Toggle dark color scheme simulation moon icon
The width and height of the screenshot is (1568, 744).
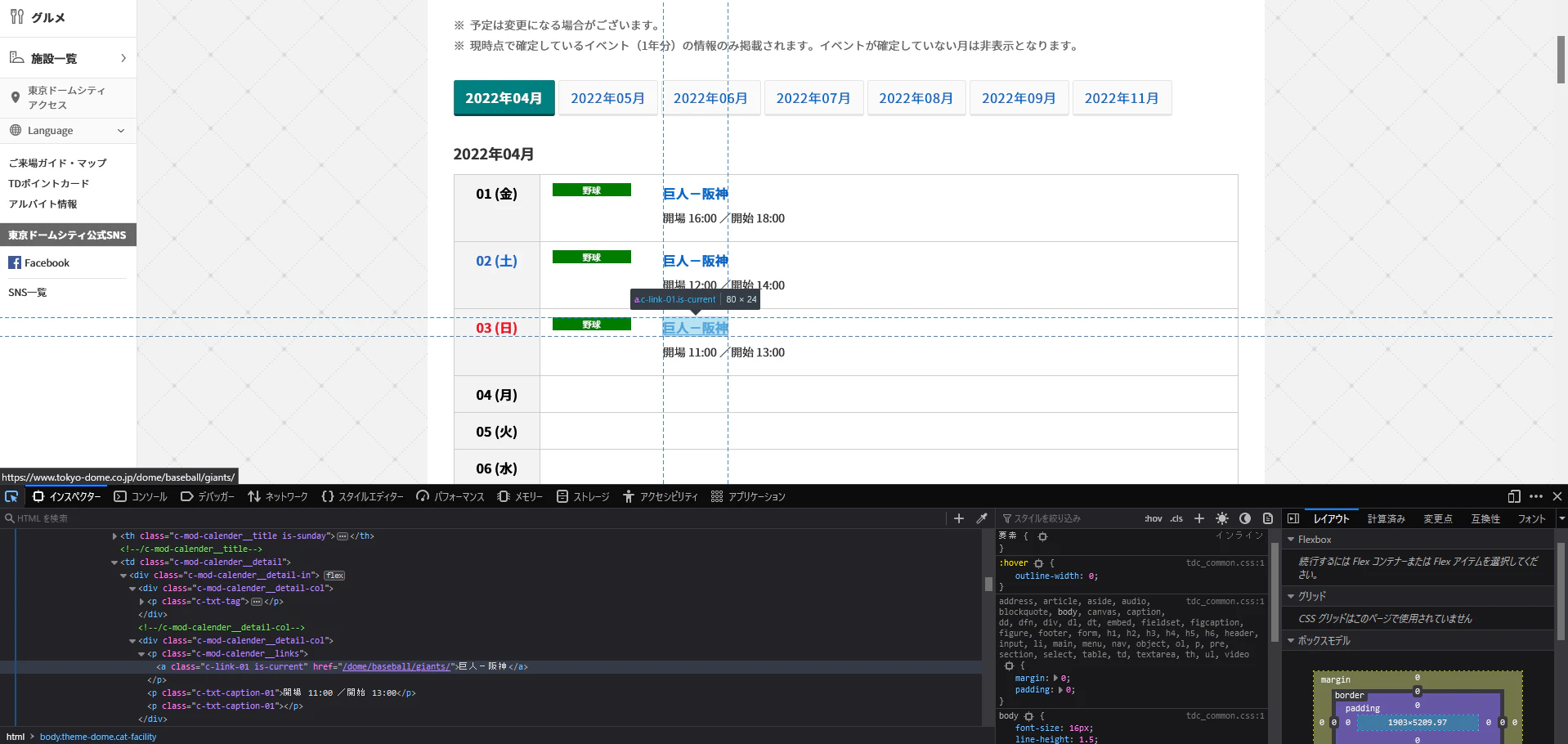[x=1245, y=518]
